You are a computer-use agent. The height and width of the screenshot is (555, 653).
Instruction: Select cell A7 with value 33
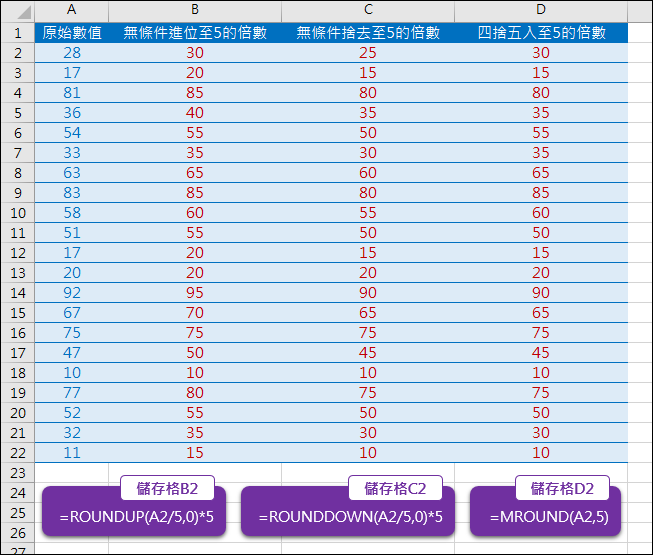coord(72,153)
